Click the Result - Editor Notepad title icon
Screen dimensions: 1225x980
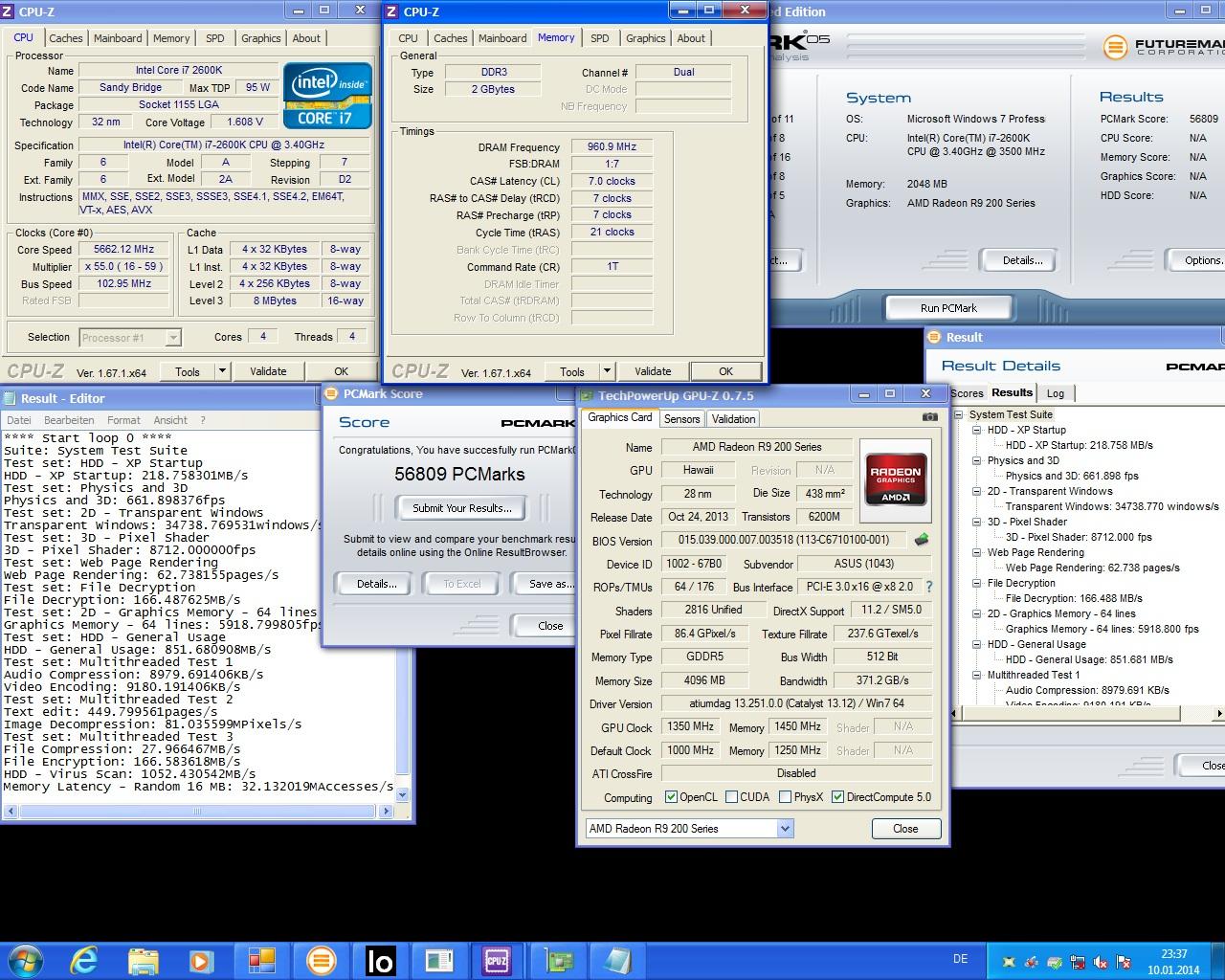pyautogui.click(x=10, y=398)
